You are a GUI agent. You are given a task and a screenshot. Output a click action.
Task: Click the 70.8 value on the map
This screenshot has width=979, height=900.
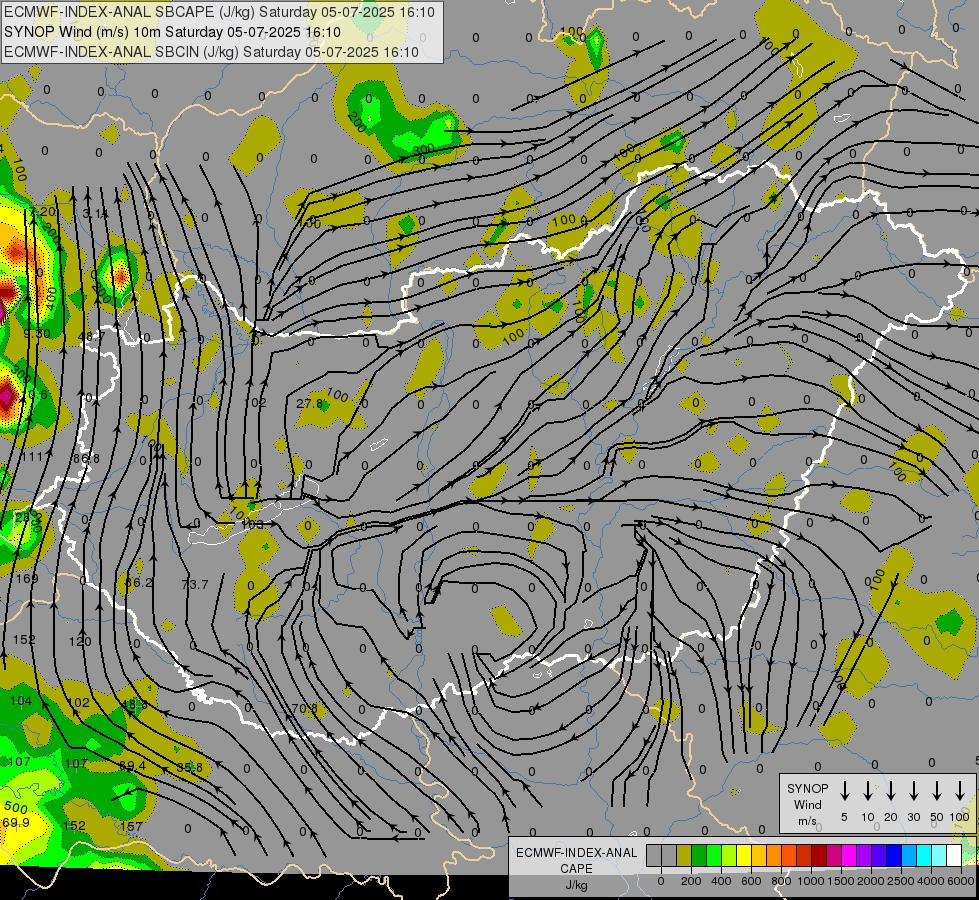[x=305, y=709]
